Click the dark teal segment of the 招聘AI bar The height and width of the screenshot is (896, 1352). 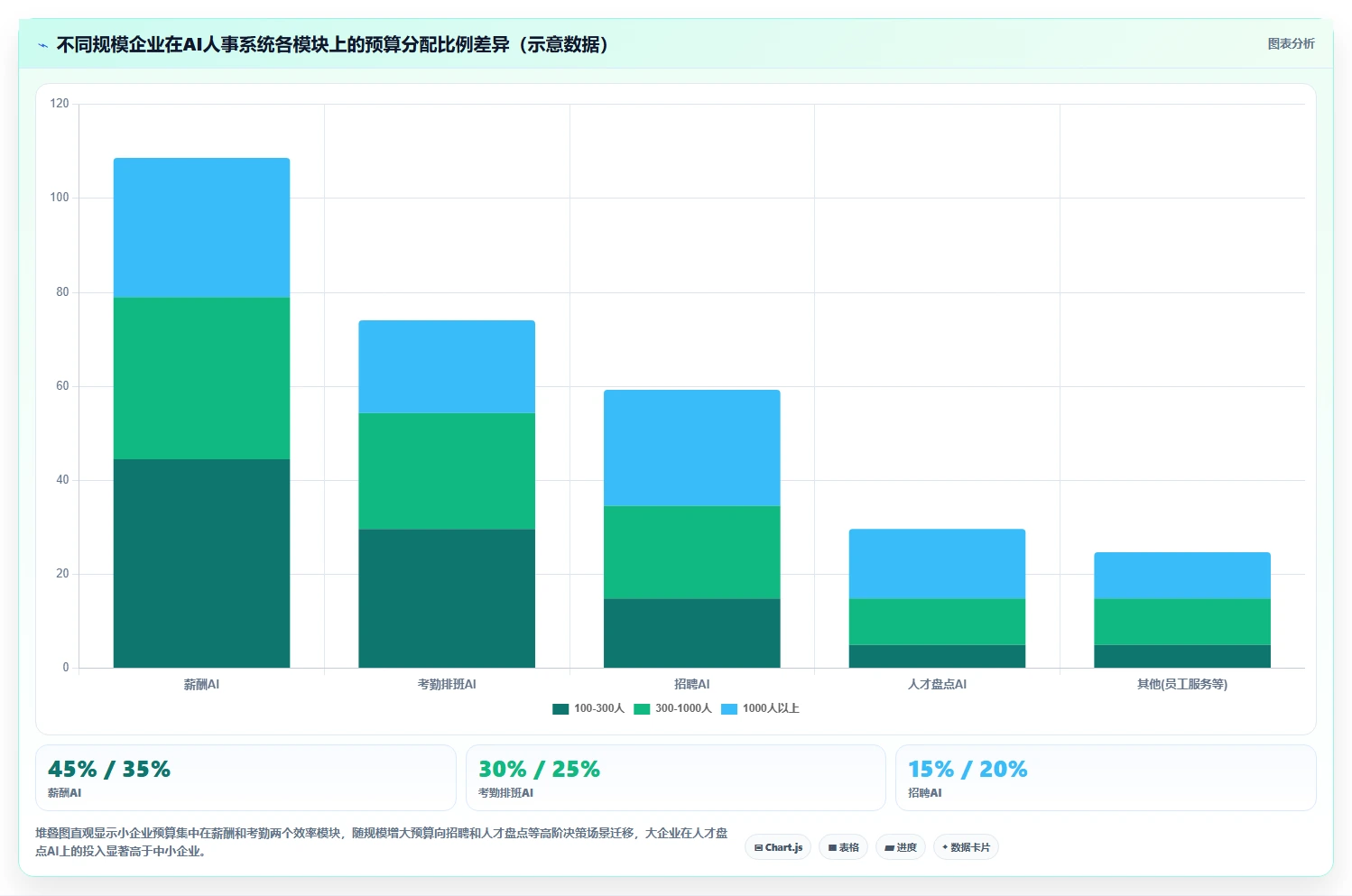691,633
